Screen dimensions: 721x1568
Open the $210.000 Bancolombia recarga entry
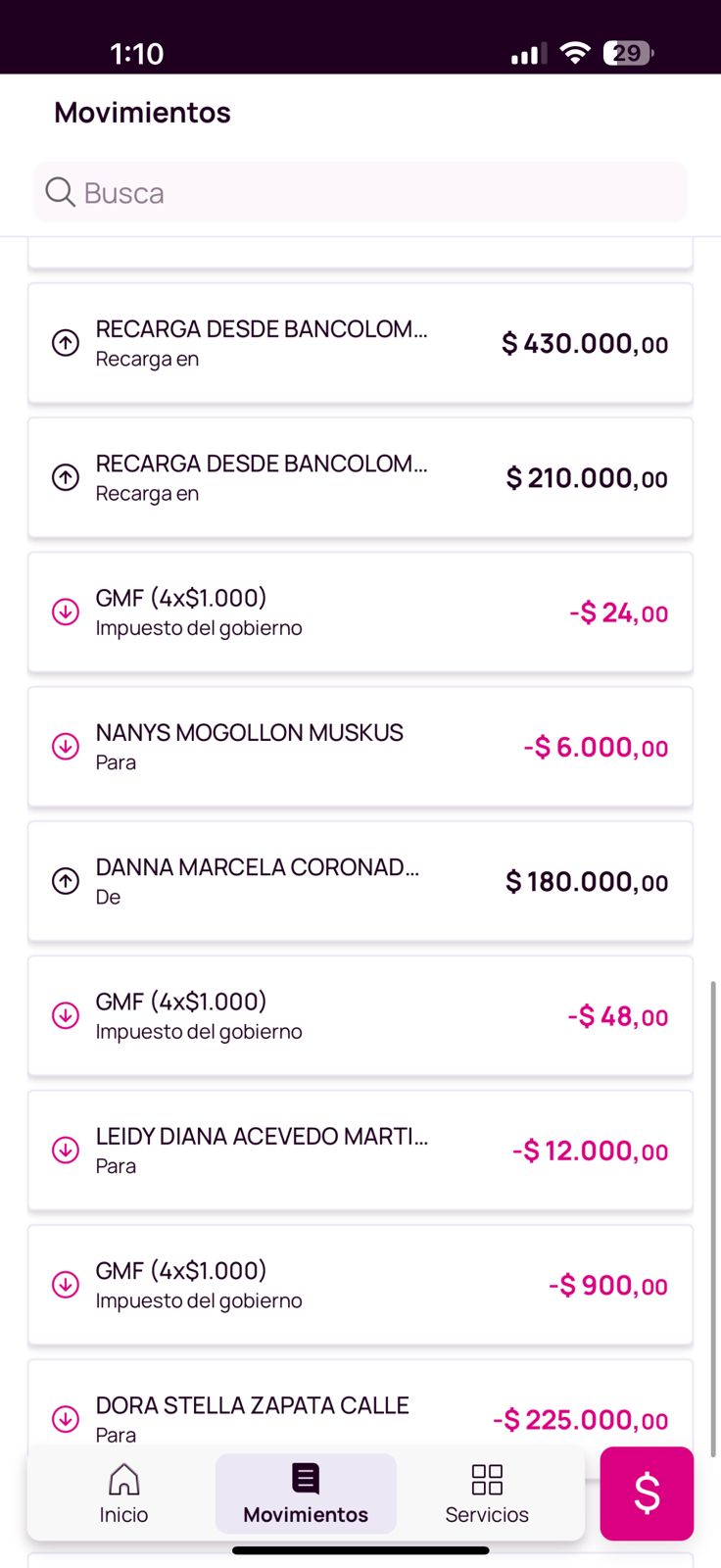point(360,478)
